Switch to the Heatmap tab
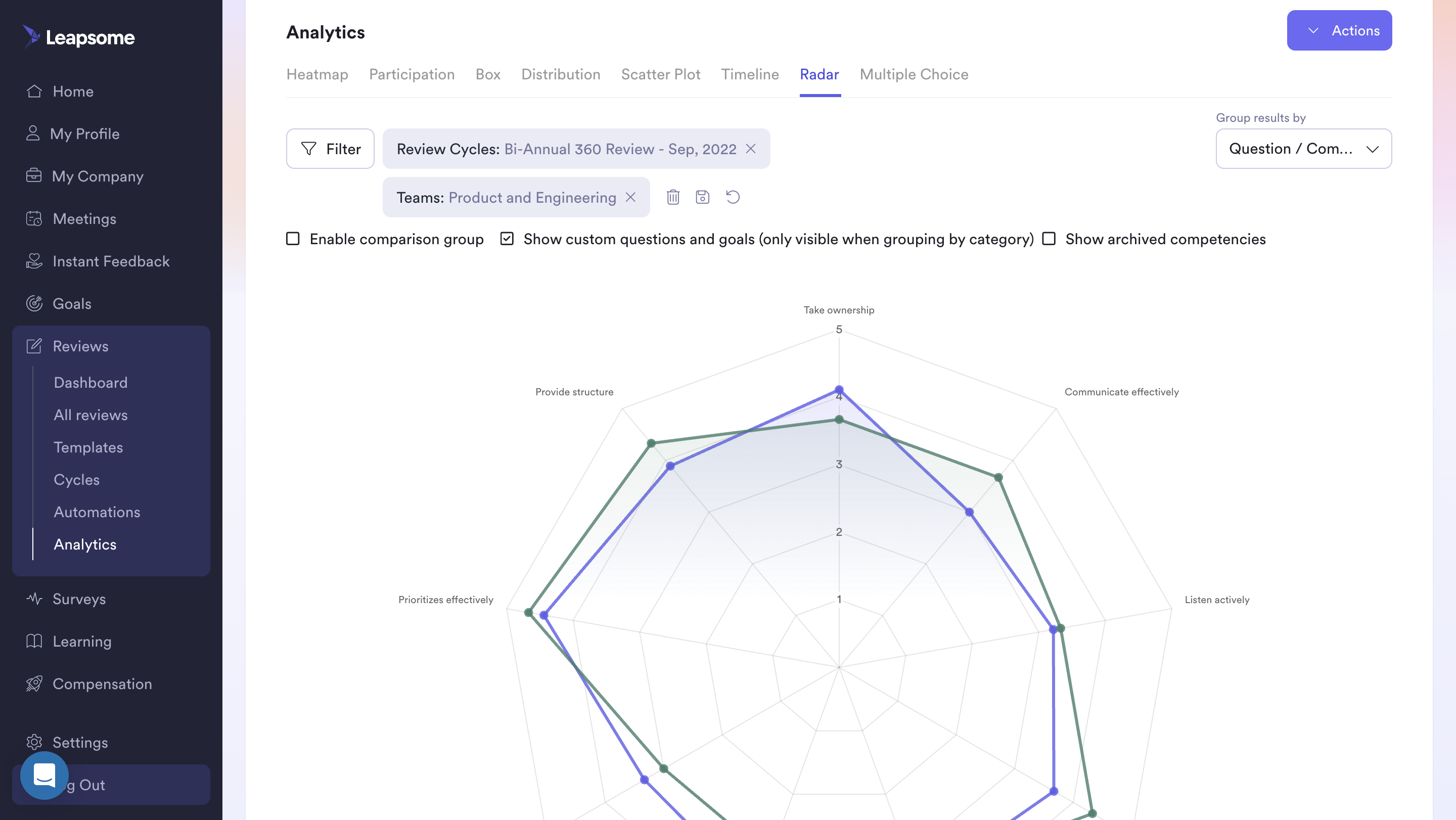The height and width of the screenshot is (820, 1456). (317, 74)
